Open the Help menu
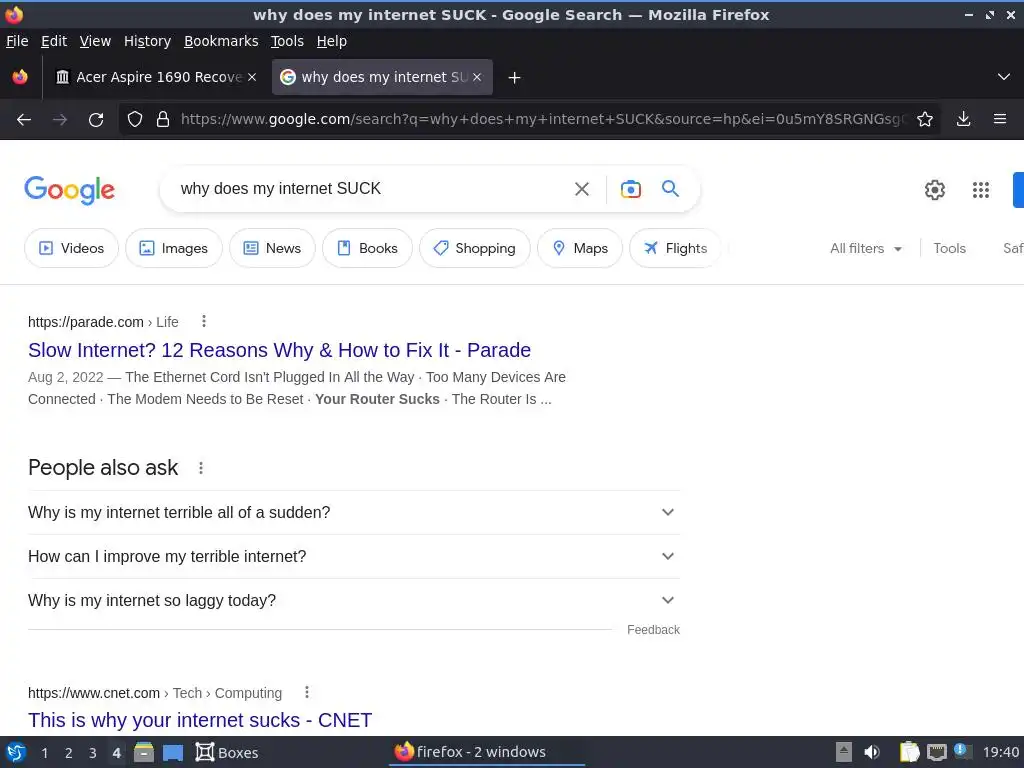Viewport: 1024px width, 768px height. pos(332,41)
